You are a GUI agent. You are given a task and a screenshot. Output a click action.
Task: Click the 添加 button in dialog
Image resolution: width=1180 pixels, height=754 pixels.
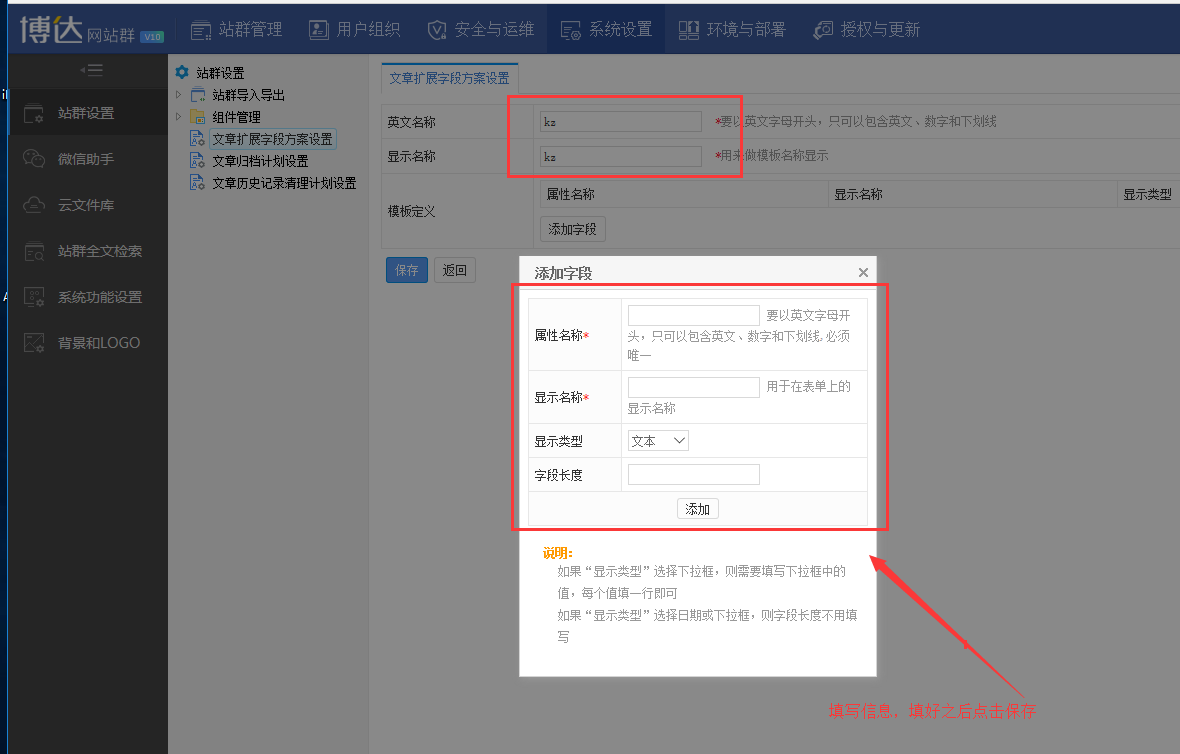click(x=697, y=509)
